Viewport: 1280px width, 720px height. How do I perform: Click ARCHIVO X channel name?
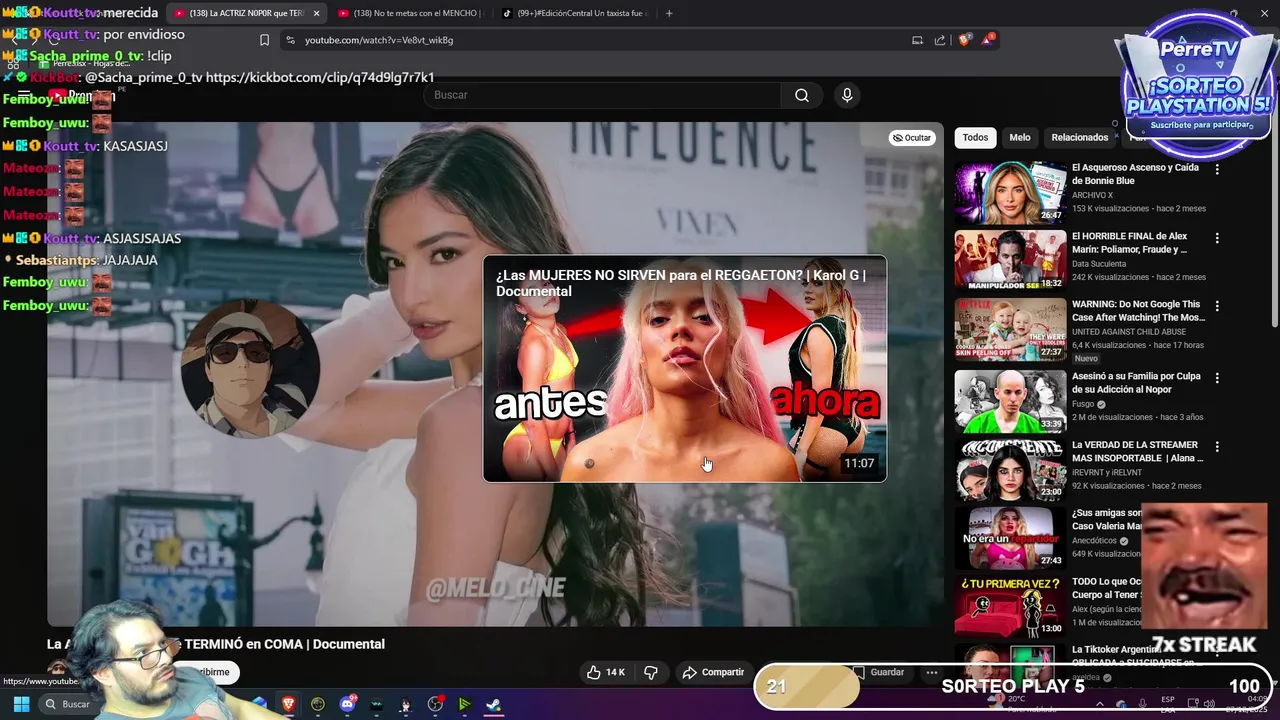click(x=1092, y=195)
